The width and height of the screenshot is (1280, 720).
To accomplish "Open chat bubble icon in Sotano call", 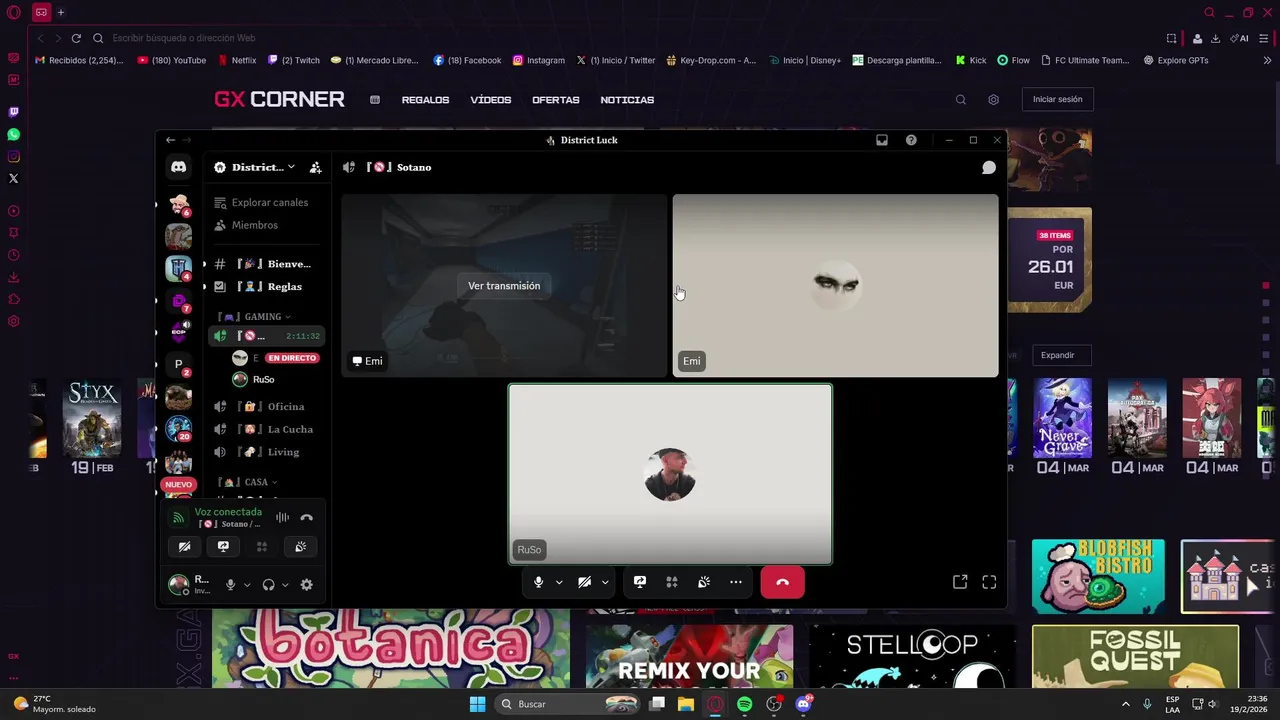I will (988, 168).
